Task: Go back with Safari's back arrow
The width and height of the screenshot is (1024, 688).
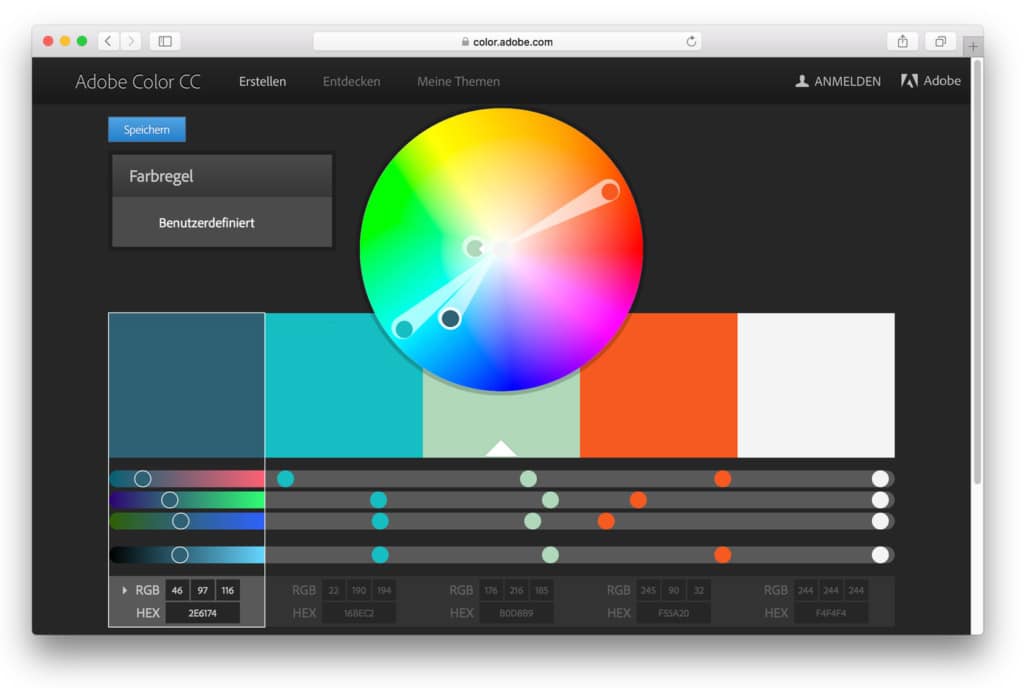Action: click(x=108, y=41)
